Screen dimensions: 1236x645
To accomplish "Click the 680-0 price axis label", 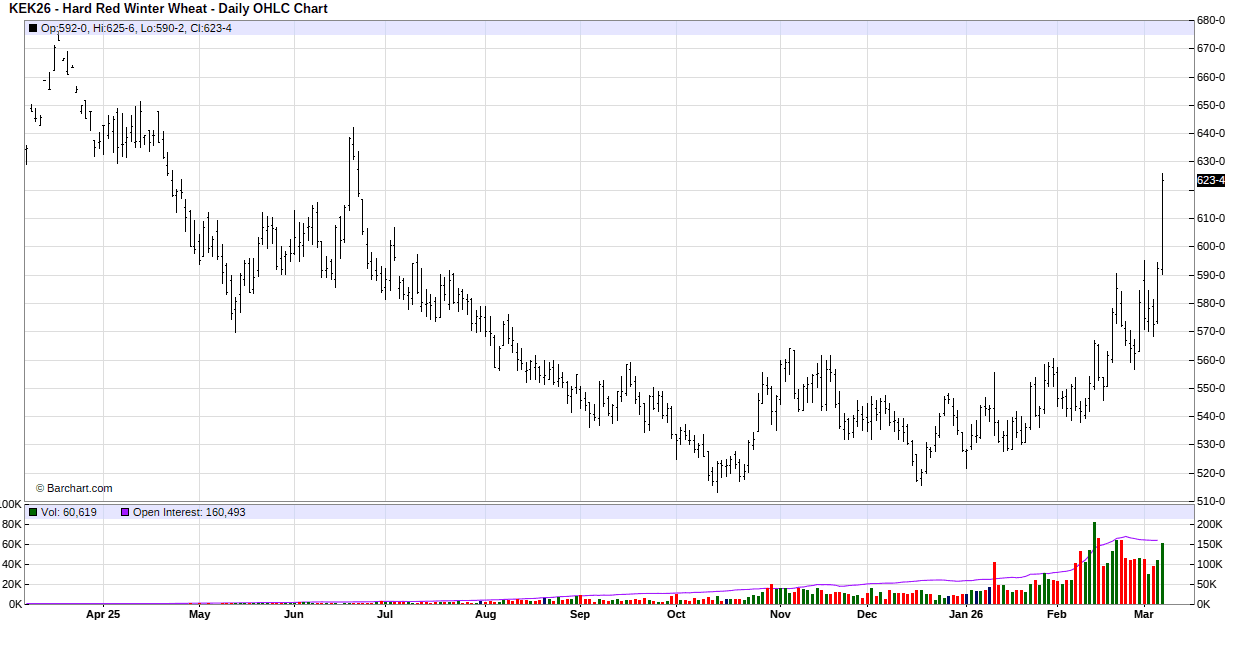I will click(x=1211, y=20).
